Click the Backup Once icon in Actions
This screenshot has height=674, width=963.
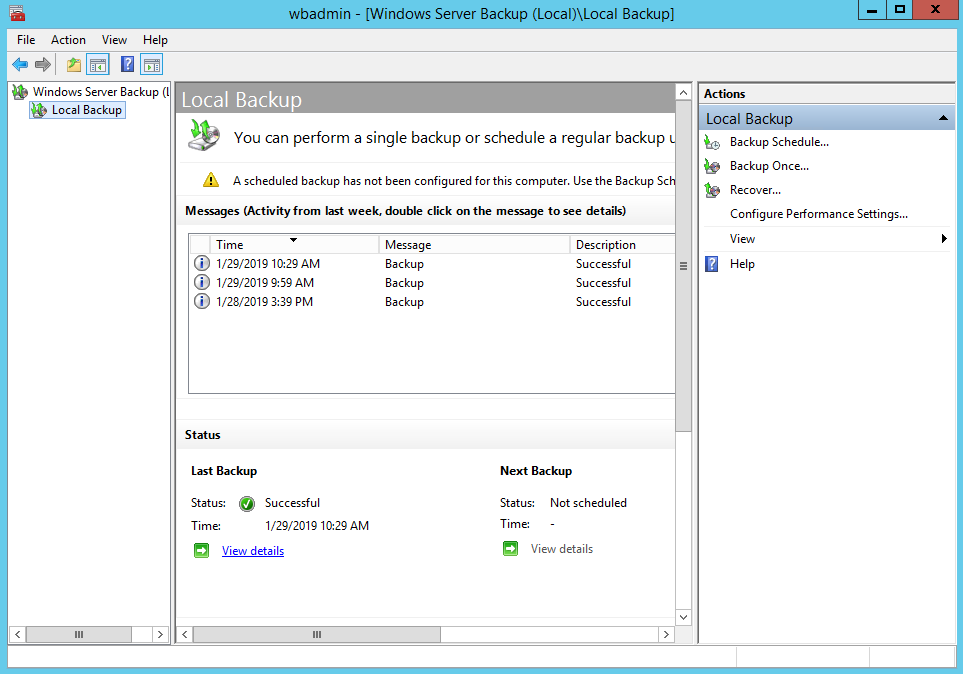coord(712,166)
